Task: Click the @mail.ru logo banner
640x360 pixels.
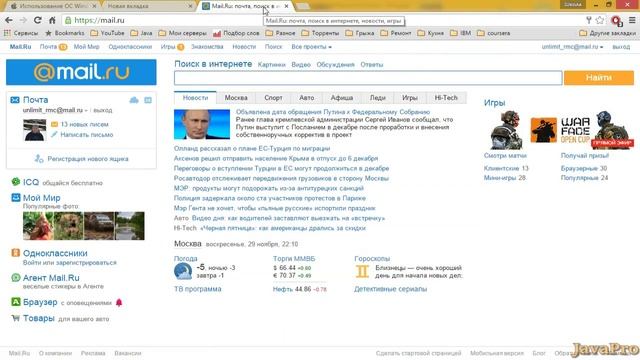Action: (81, 72)
